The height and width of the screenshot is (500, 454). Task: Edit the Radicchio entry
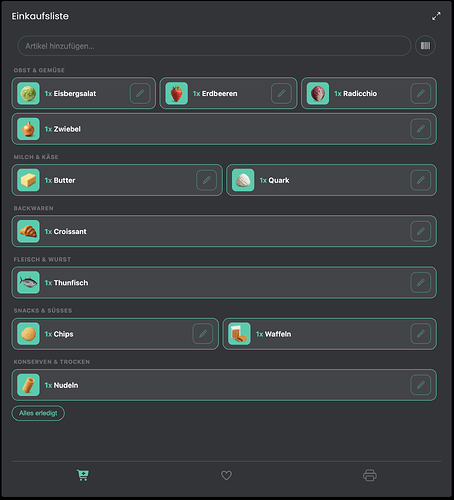click(x=421, y=93)
